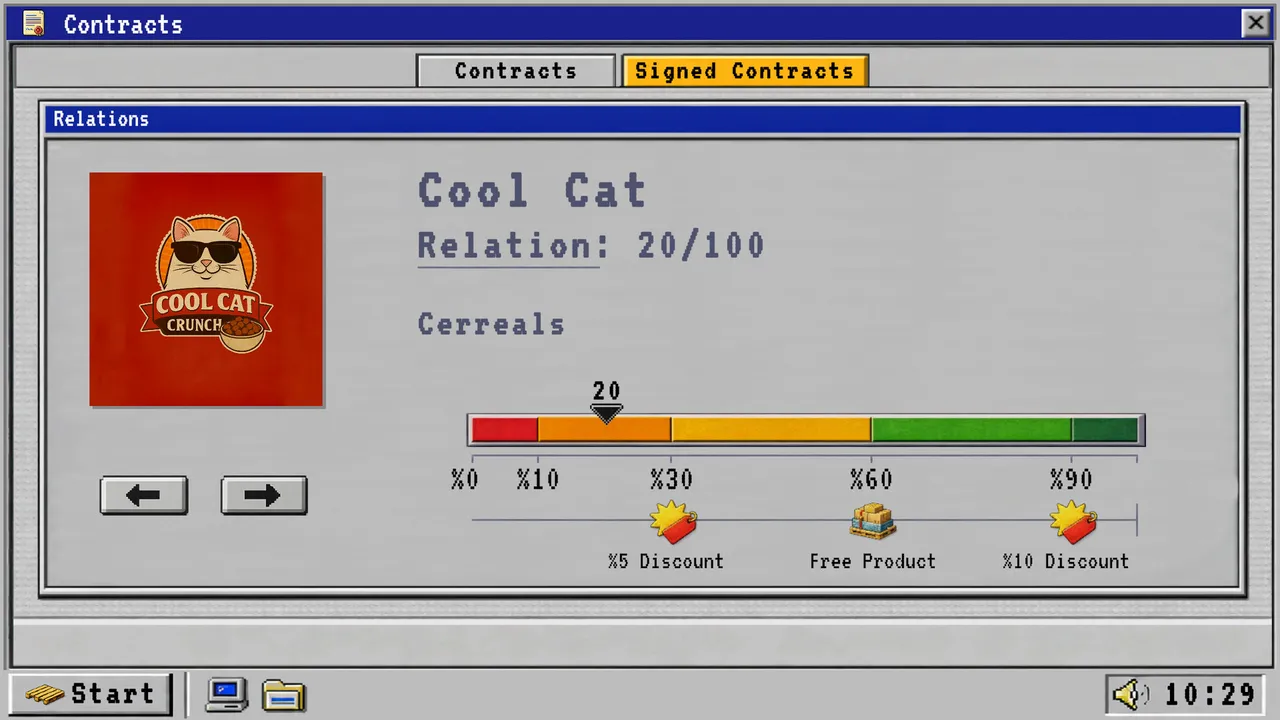Click the Free Product label
This screenshot has width=1280, height=720.
873,561
